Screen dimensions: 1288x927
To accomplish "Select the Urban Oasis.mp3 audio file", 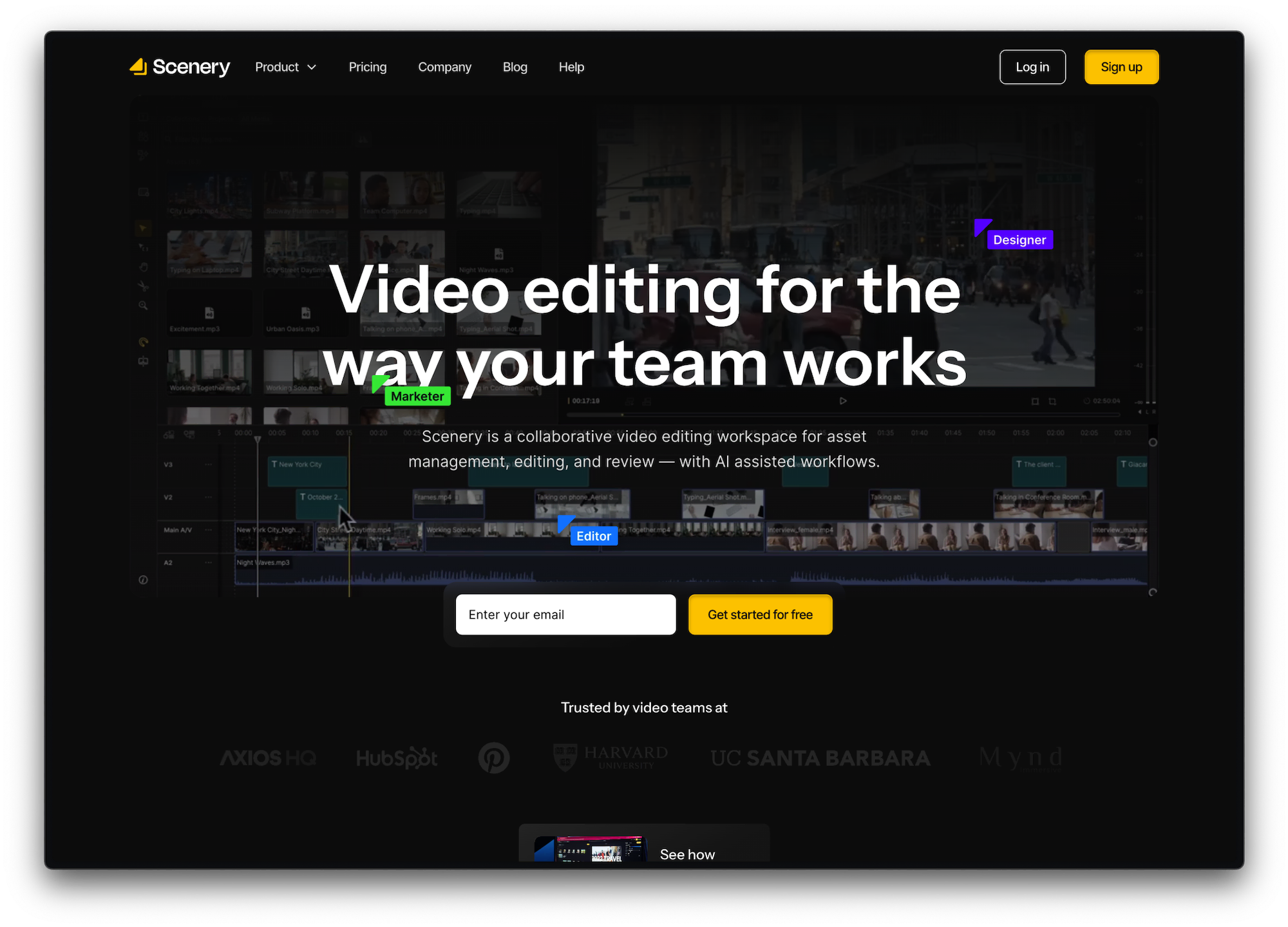I will (x=306, y=313).
